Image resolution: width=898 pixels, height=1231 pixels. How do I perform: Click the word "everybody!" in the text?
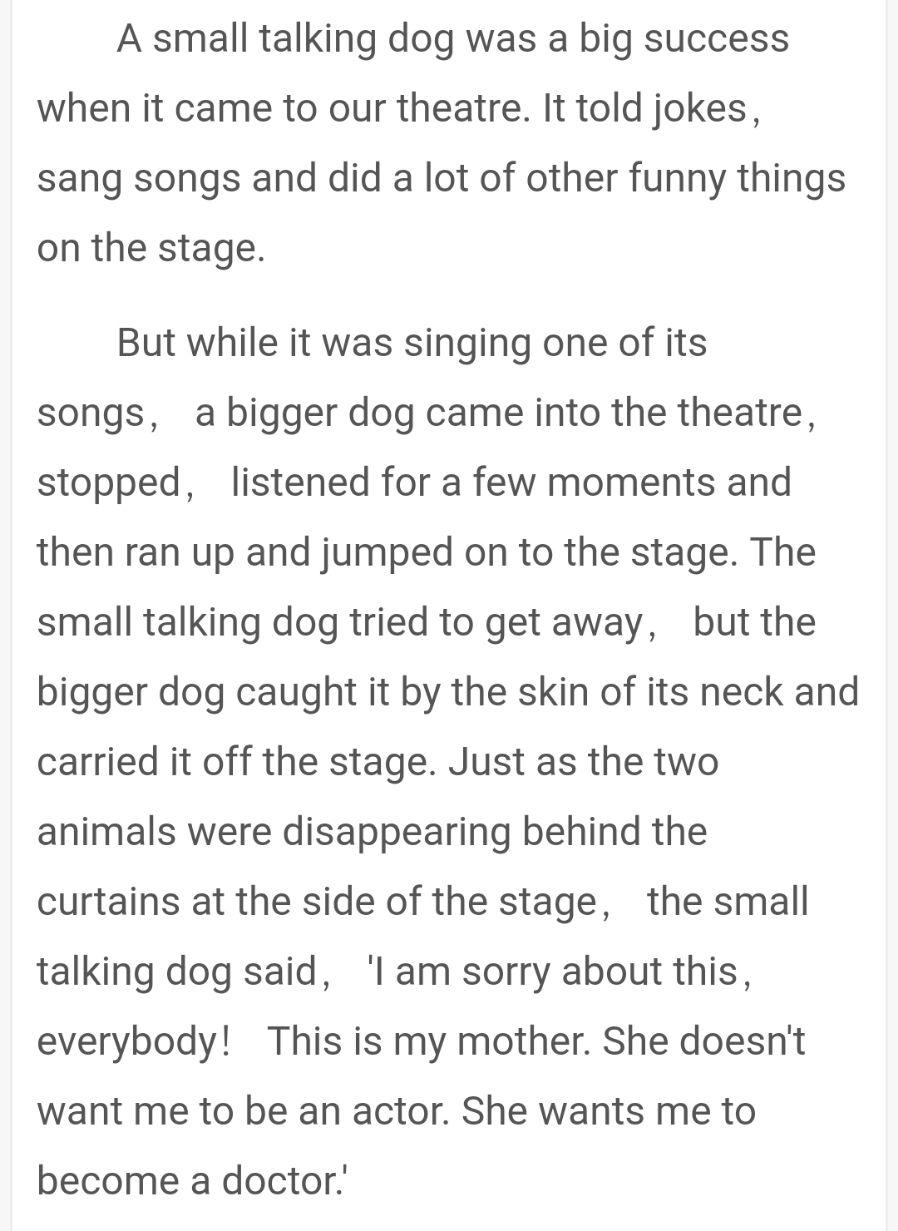tap(134, 1042)
